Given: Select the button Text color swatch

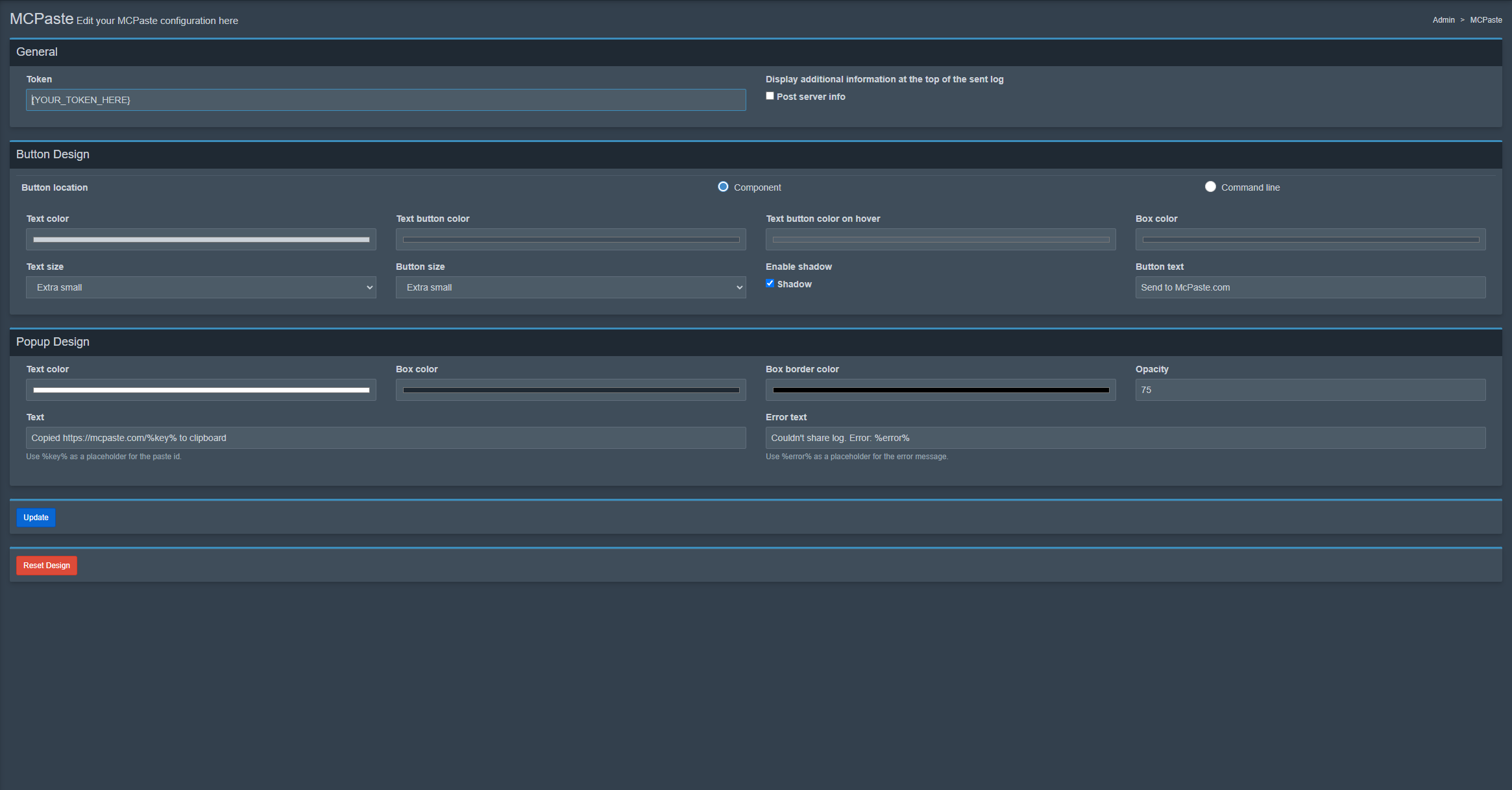Looking at the screenshot, I should [201, 239].
